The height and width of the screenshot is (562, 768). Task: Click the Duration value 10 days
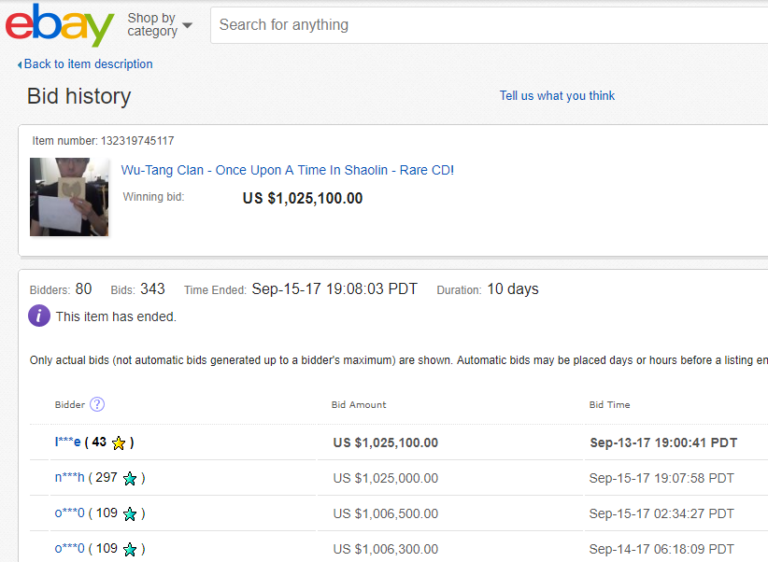[513, 289]
